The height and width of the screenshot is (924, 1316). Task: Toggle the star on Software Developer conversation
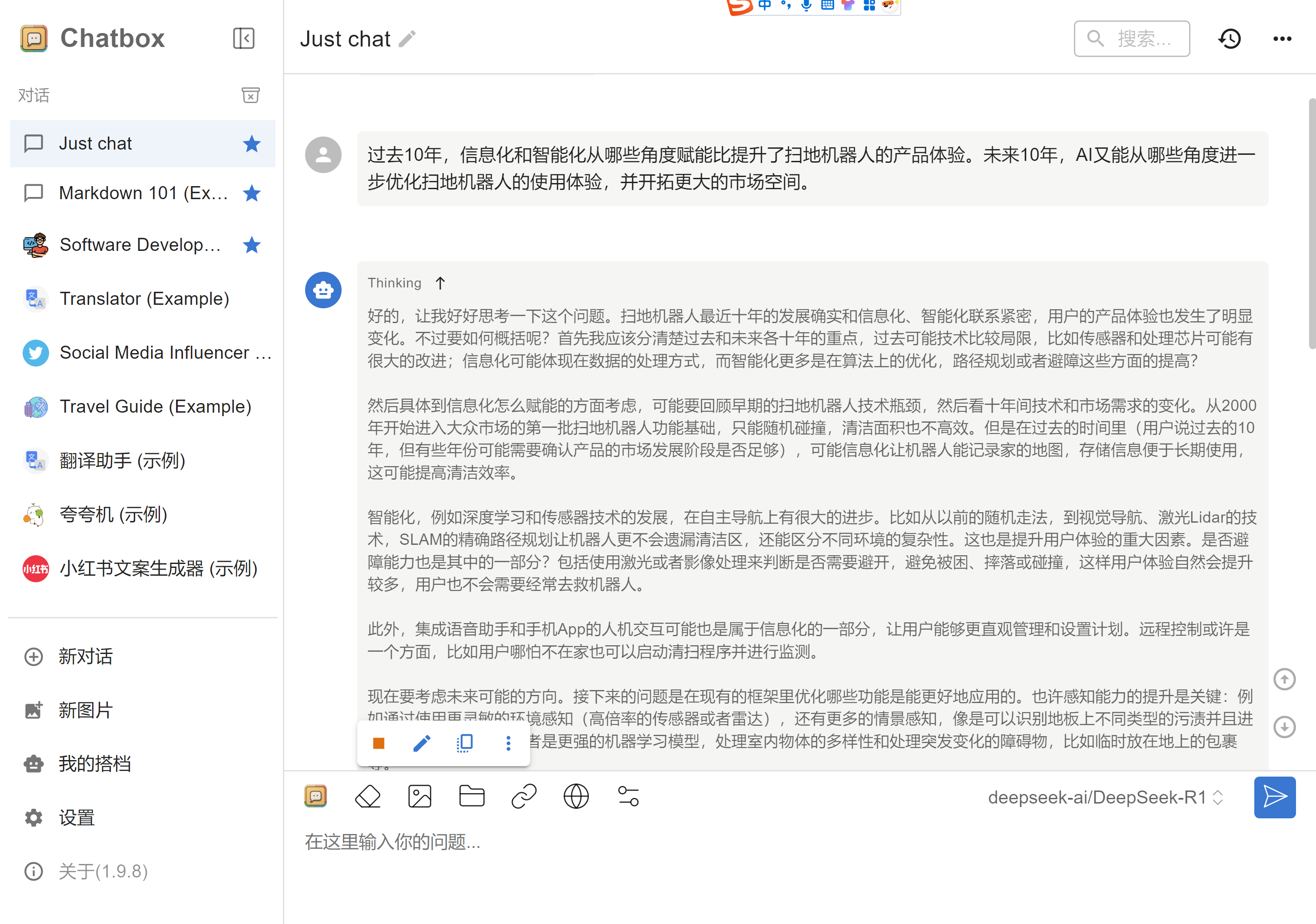pos(252,245)
